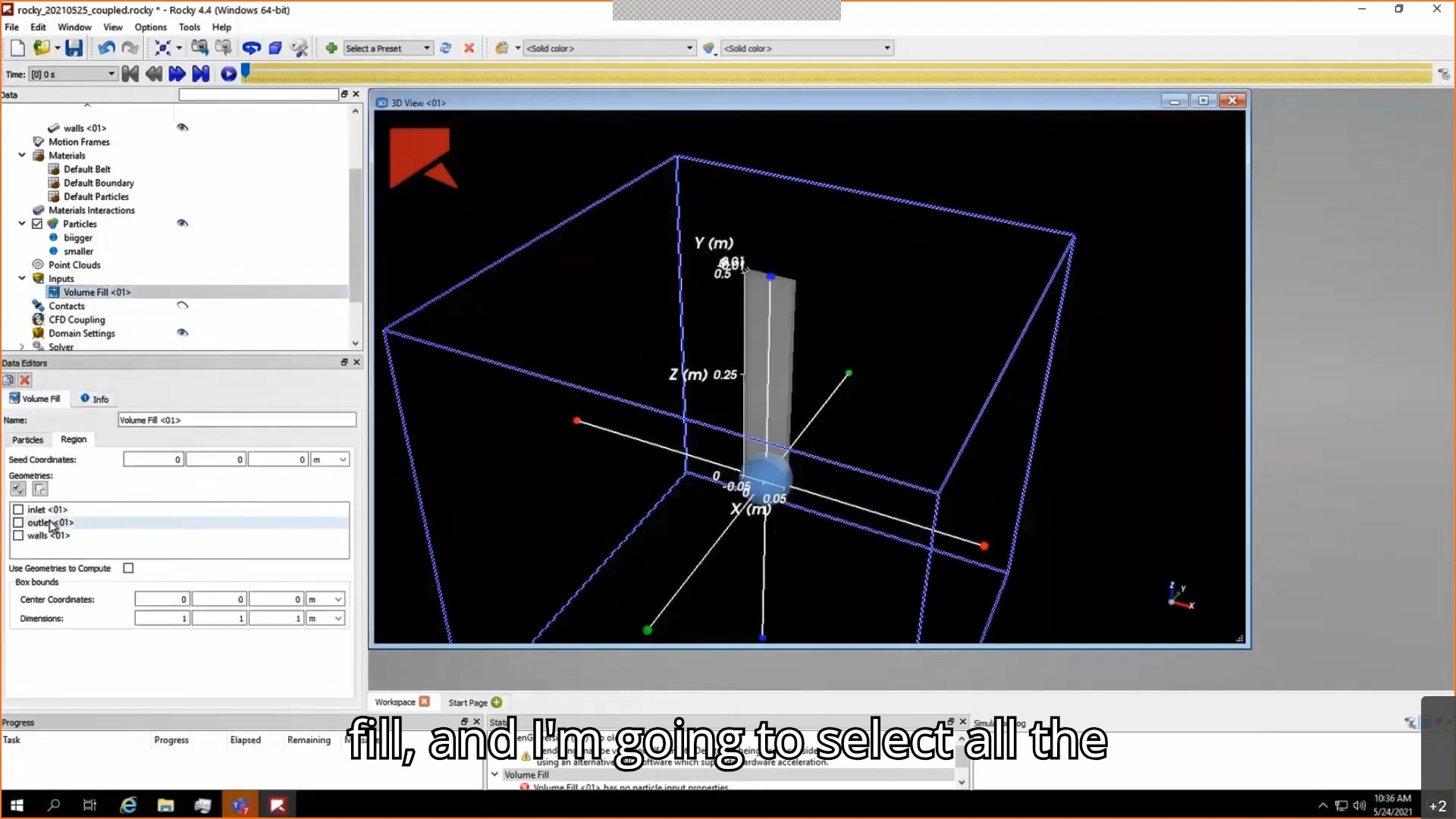Enable Use Geometries to Compute

128,567
